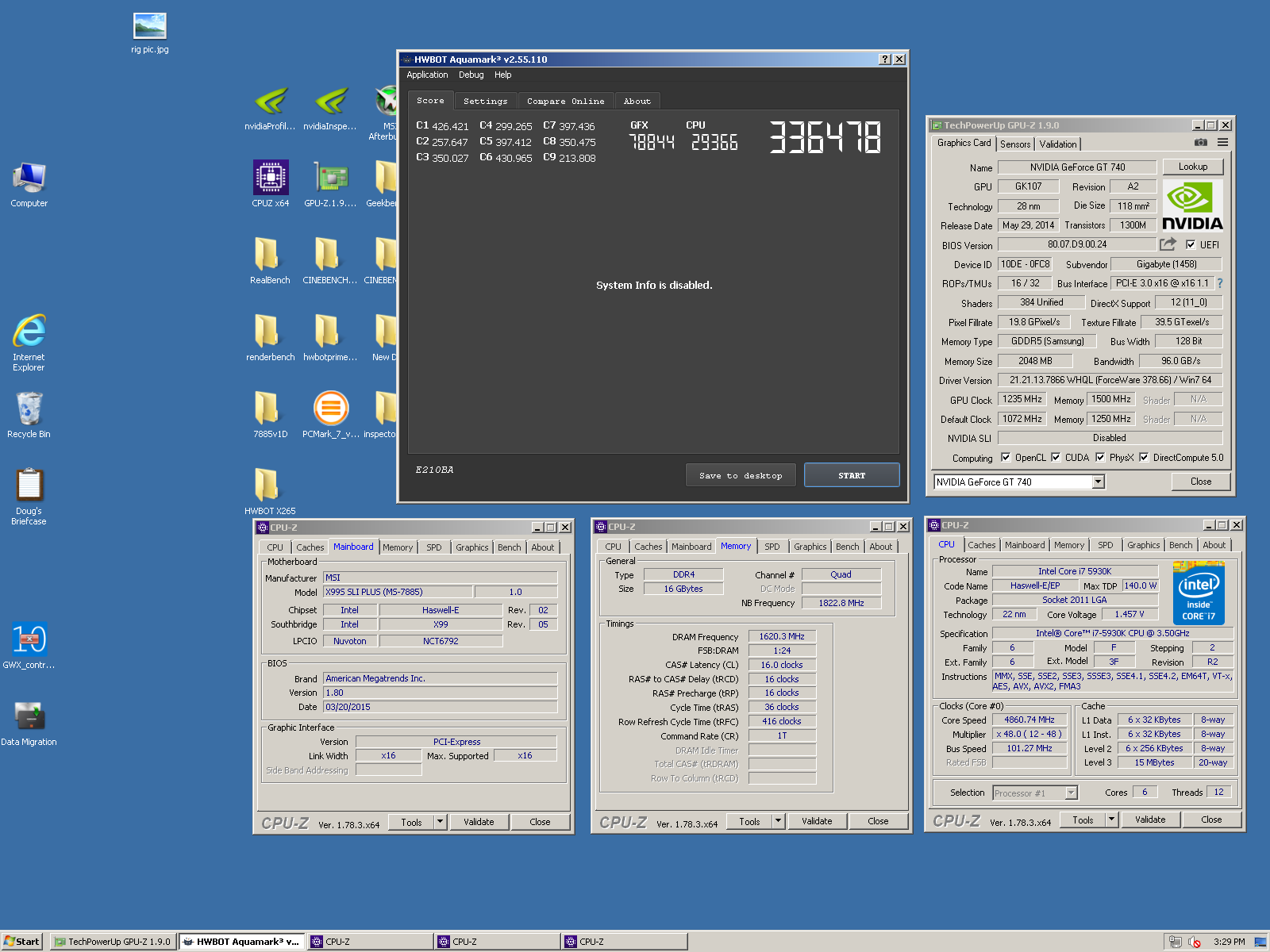Click the DRAM Frequency value 1620.3 MHz
1270x952 pixels.
[782, 636]
